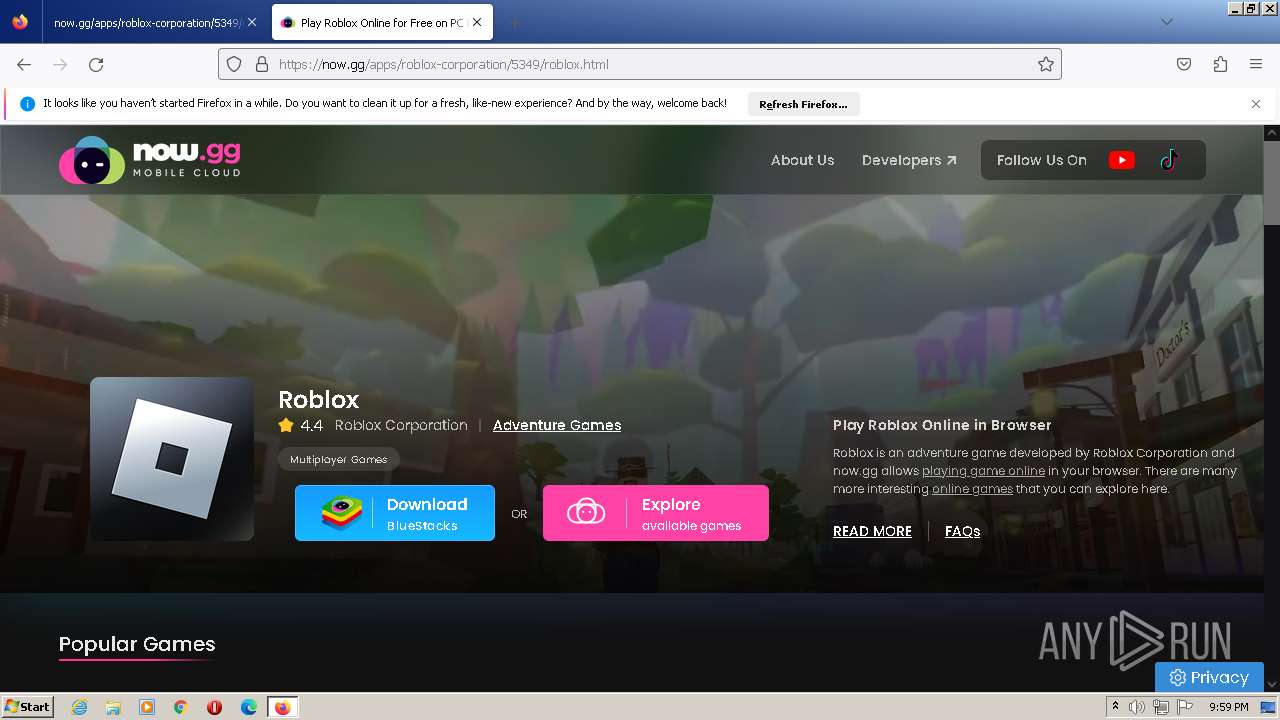Viewport: 1280px width, 720px height.
Task: Open the FAQs link
Action: pos(962,531)
